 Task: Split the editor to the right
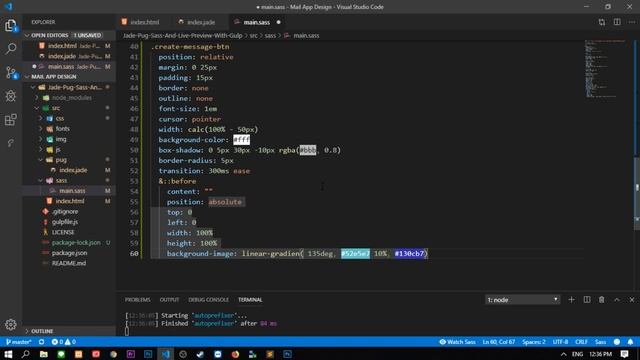coord(617,22)
